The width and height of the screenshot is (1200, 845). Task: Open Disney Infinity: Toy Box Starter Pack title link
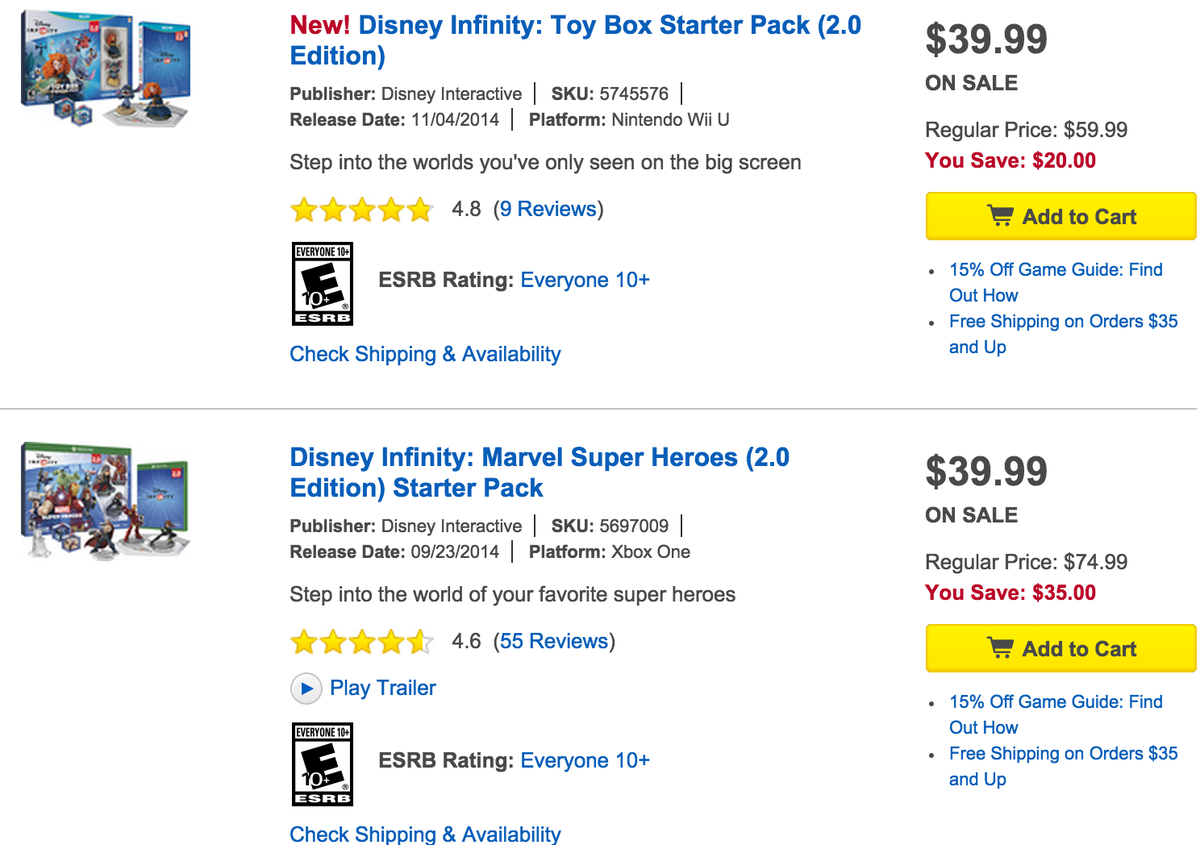coord(575,40)
